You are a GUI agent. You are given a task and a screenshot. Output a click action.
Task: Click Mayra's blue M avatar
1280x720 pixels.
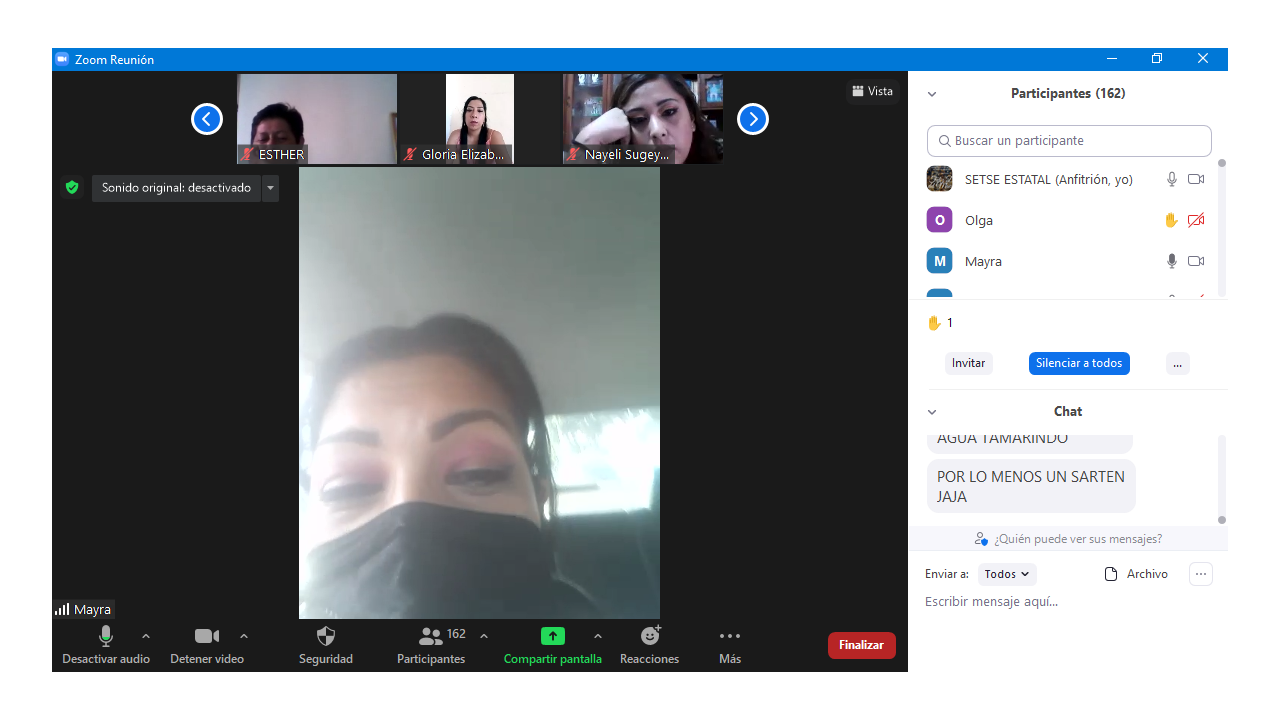click(x=939, y=261)
